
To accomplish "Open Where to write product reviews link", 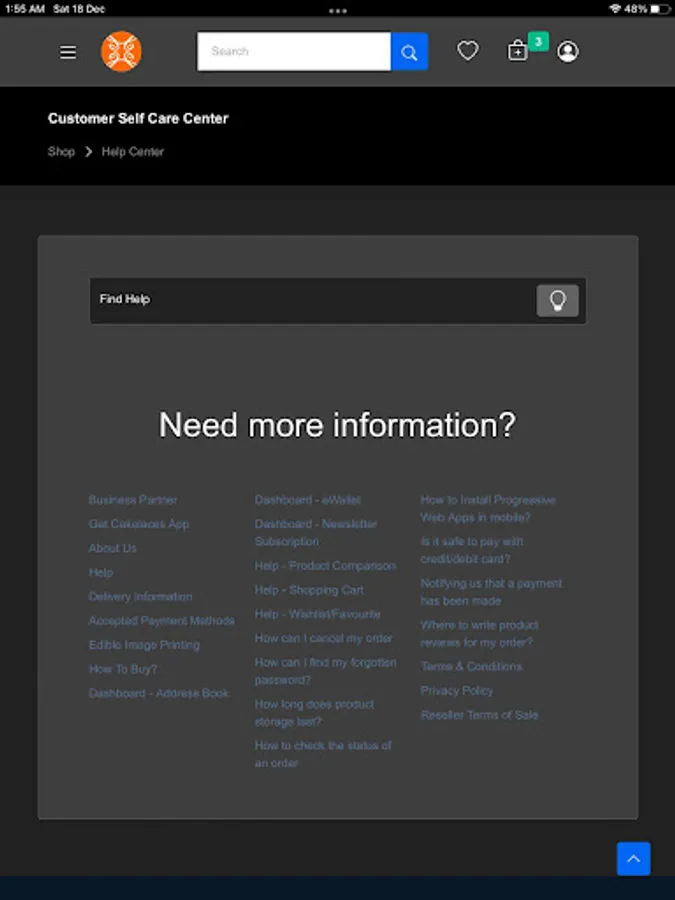I will (480, 634).
